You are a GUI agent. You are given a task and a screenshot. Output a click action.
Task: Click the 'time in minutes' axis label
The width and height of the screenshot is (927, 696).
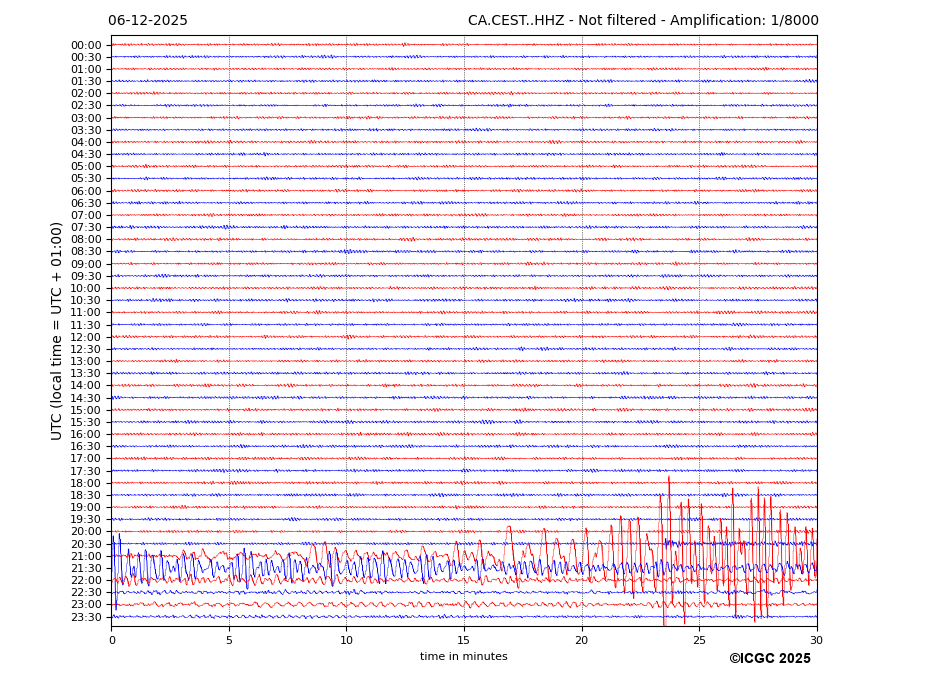tap(463, 657)
